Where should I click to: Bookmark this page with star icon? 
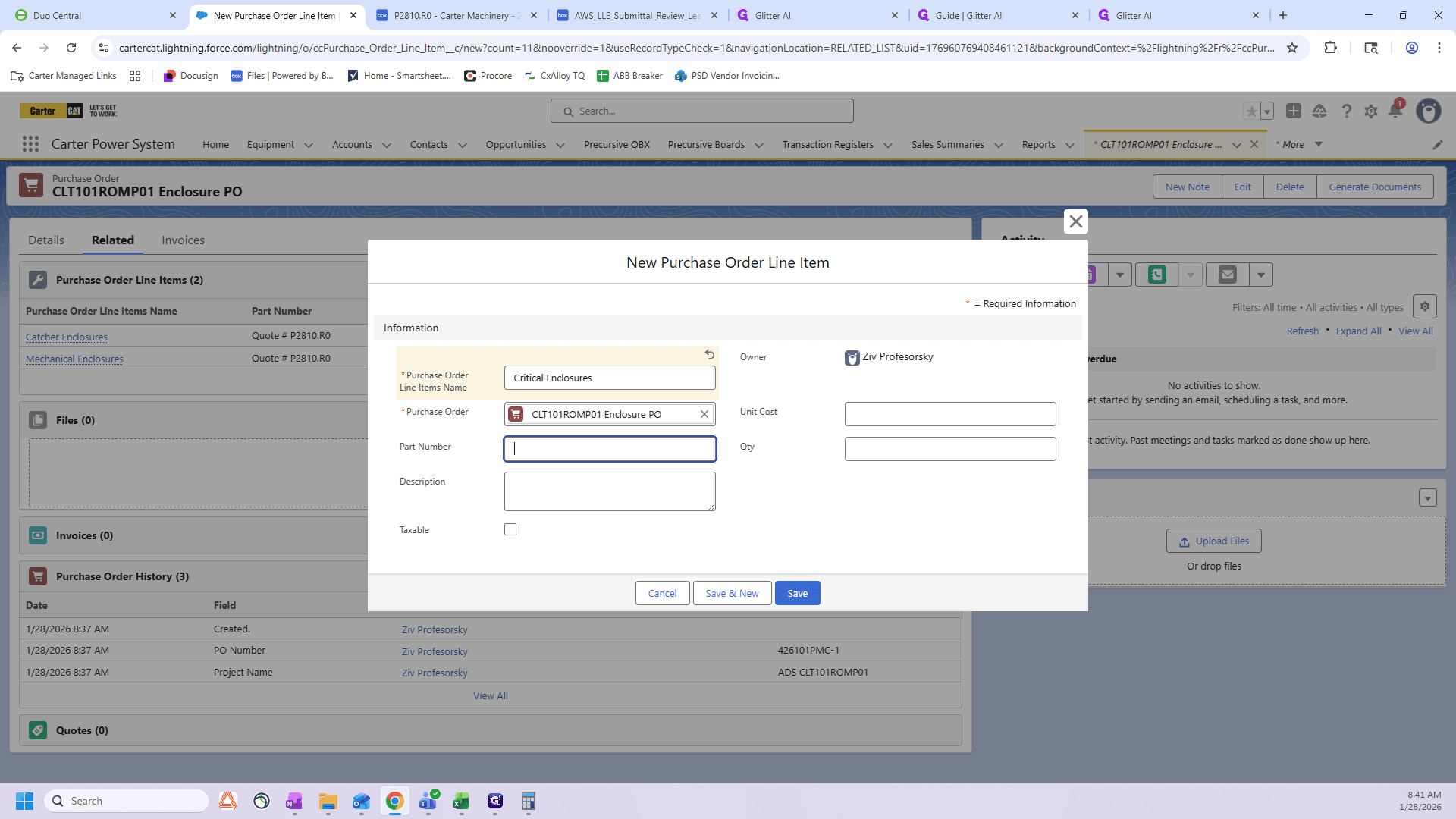point(1292,48)
